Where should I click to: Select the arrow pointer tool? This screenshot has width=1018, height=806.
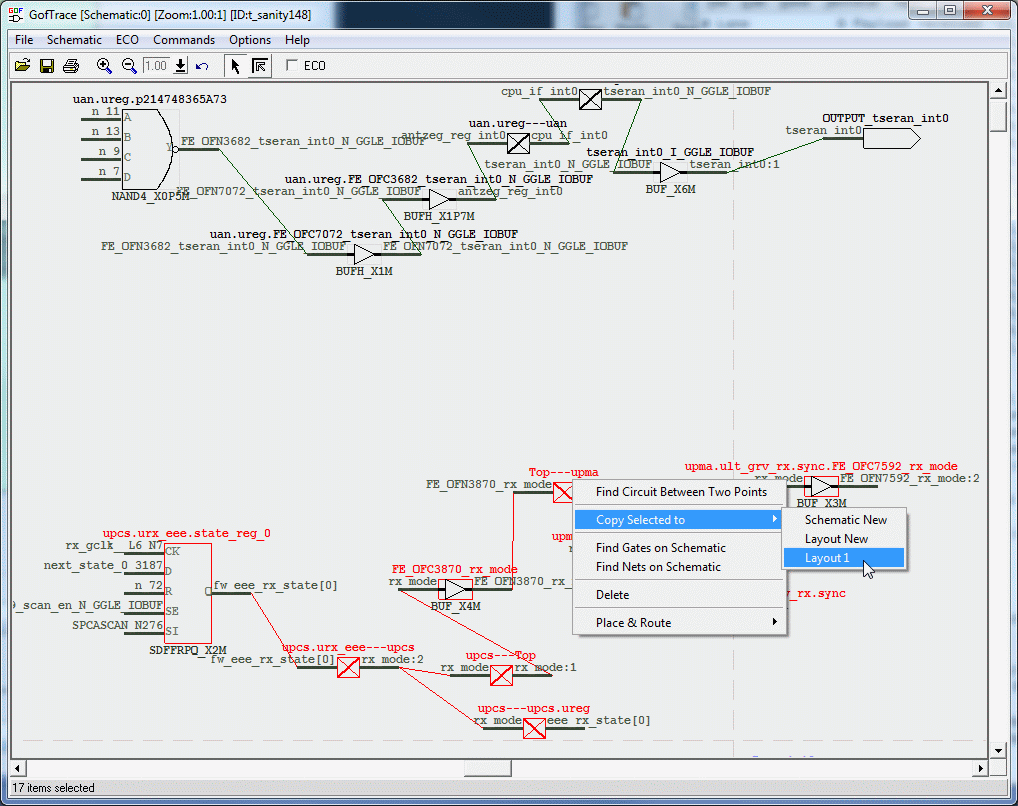click(x=235, y=66)
